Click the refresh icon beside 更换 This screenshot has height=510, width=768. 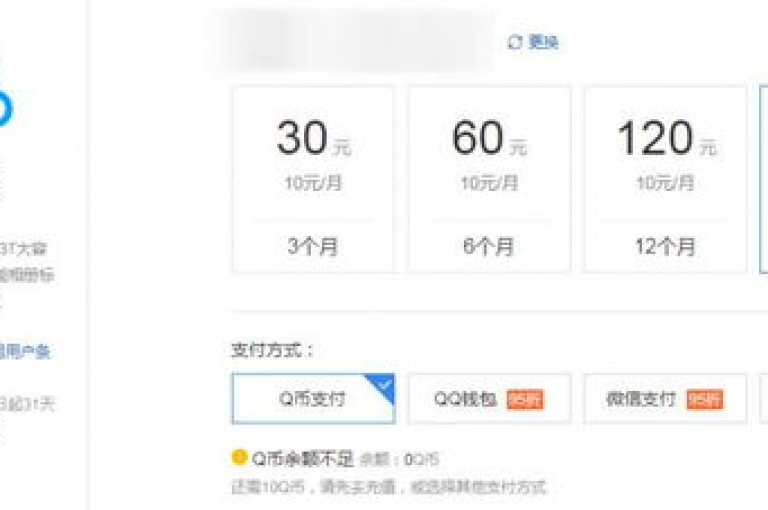(515, 43)
